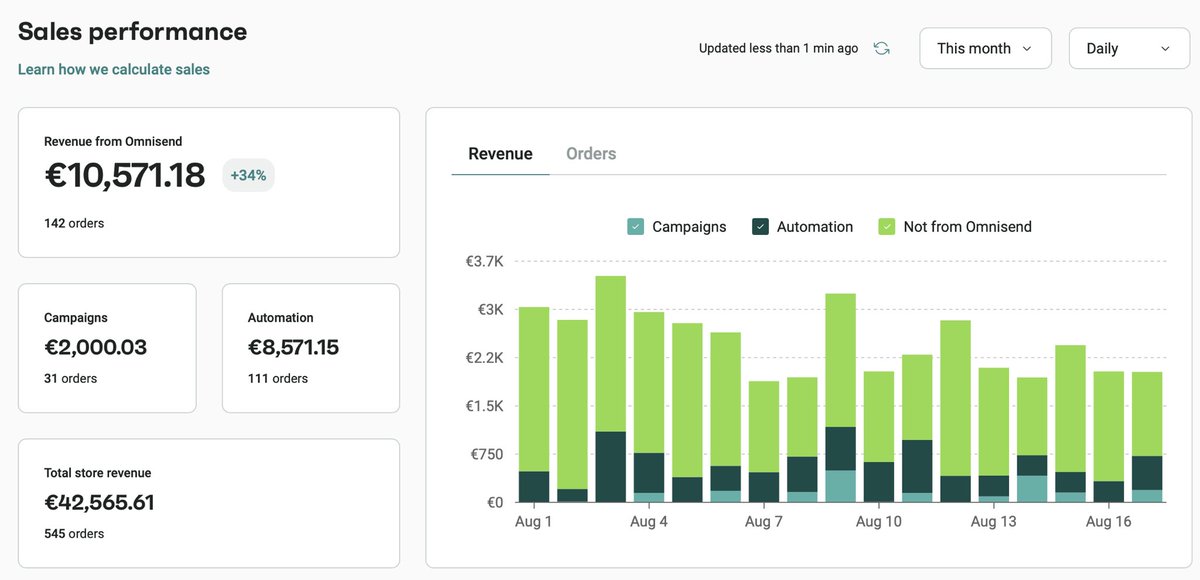Click the Aug 4 axis label
1200x580 pixels.
coord(649,522)
